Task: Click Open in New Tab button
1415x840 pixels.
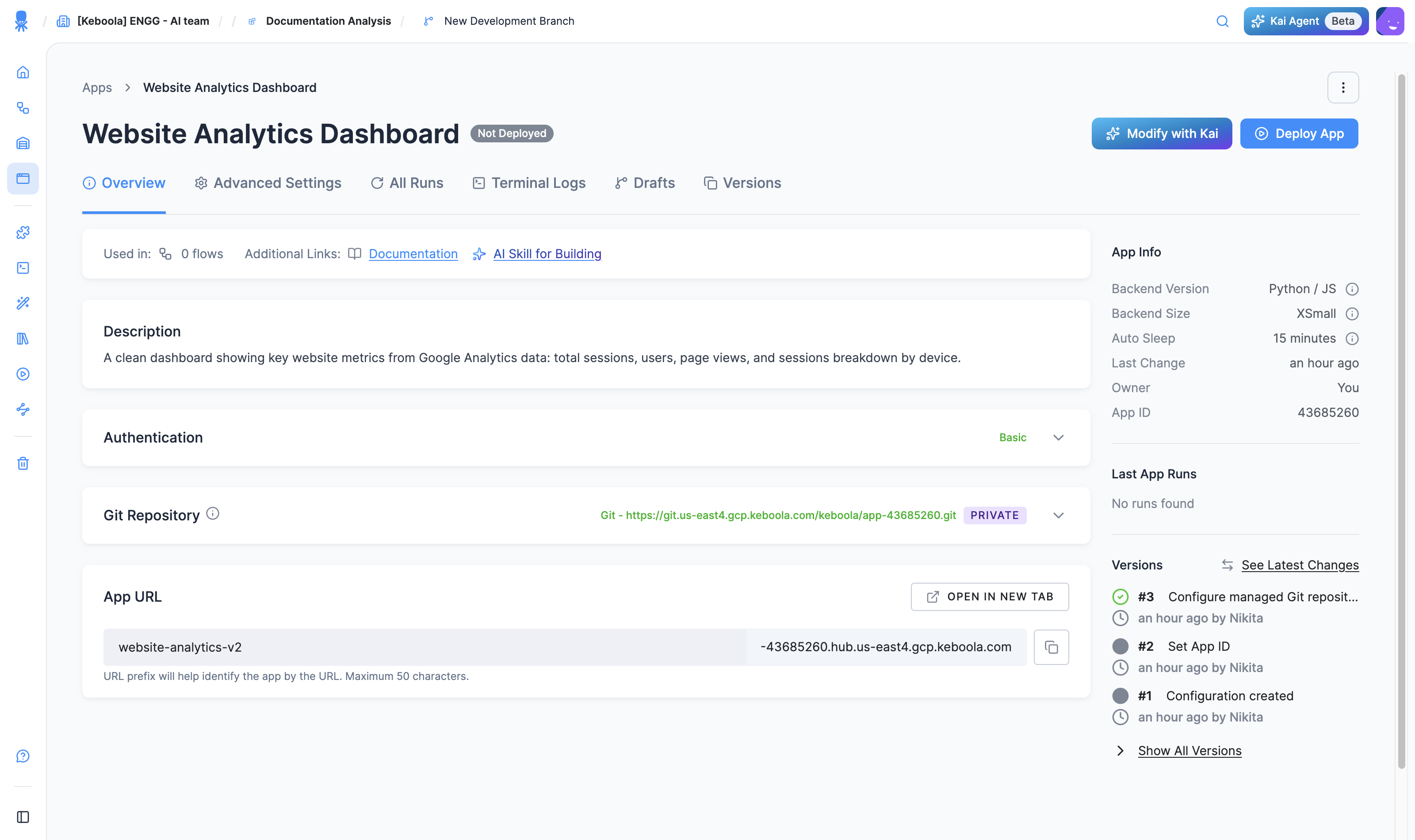Action: (989, 596)
